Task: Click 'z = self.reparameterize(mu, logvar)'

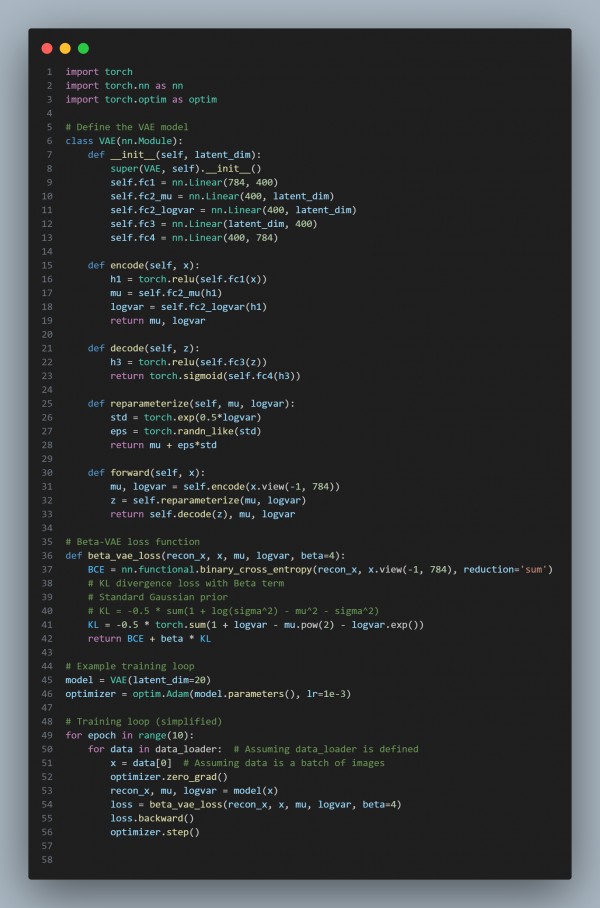Action: pyautogui.click(x=208, y=500)
